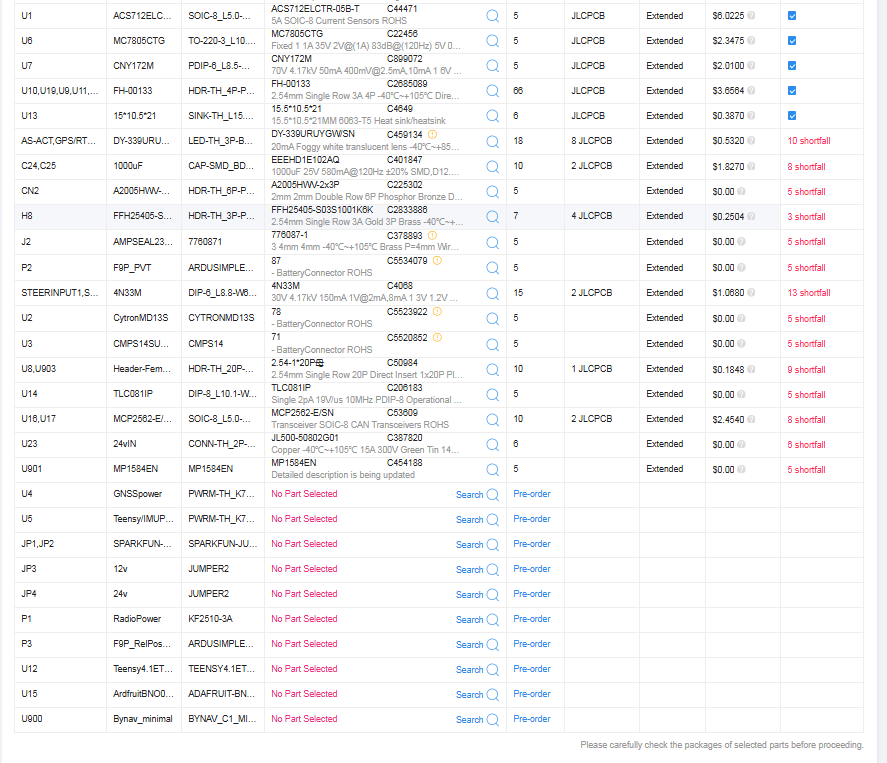Click the warning icon beside C5520852
The width and height of the screenshot is (887, 763).
coord(437,338)
